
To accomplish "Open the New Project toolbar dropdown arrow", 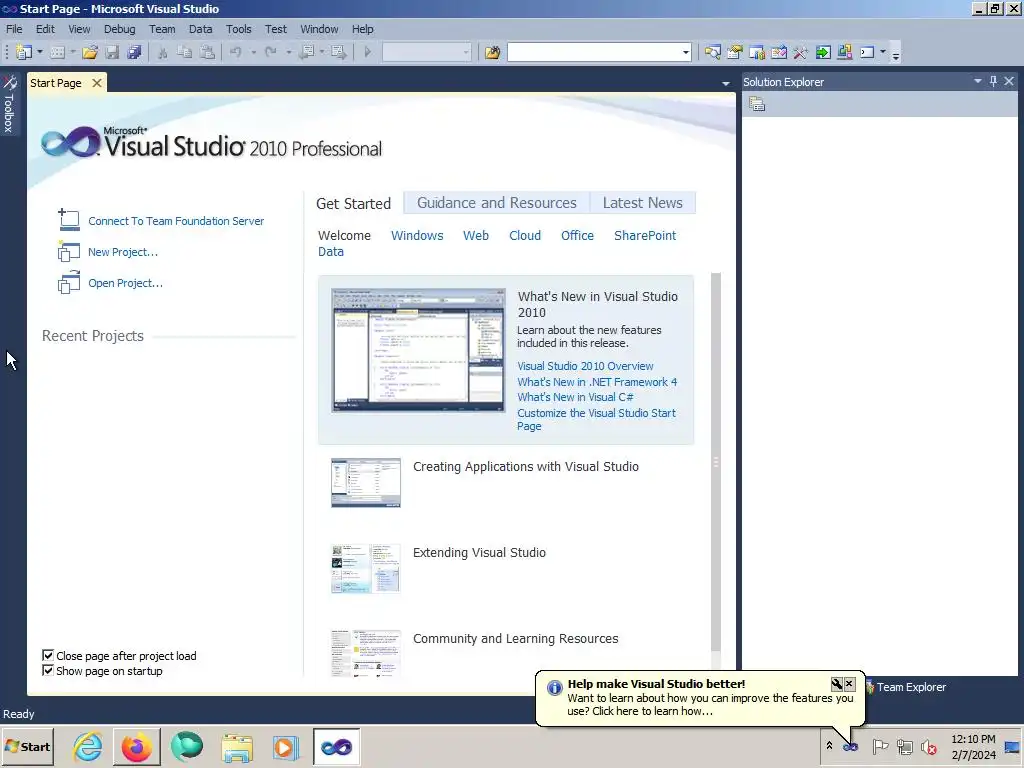I will (x=40, y=52).
